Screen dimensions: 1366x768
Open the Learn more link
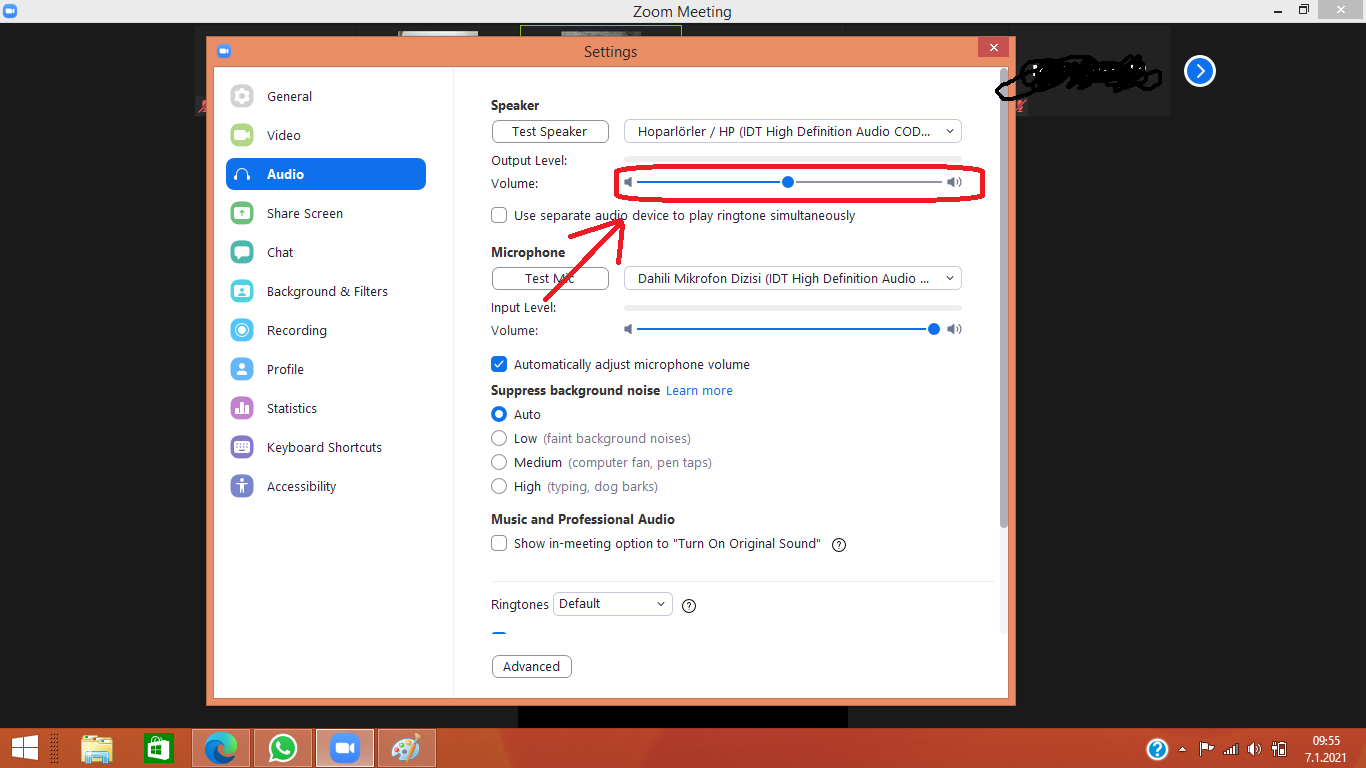tap(699, 390)
